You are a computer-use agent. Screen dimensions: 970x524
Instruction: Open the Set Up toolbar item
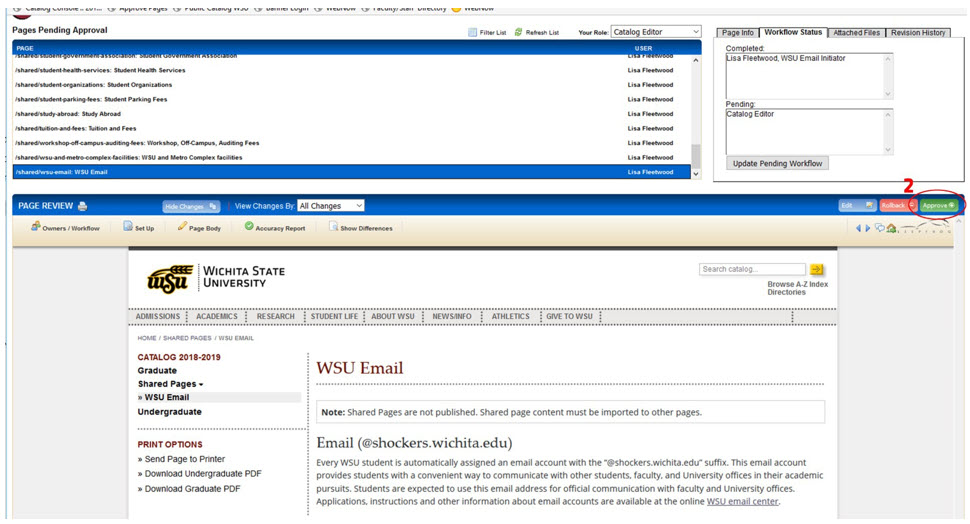coord(139,228)
